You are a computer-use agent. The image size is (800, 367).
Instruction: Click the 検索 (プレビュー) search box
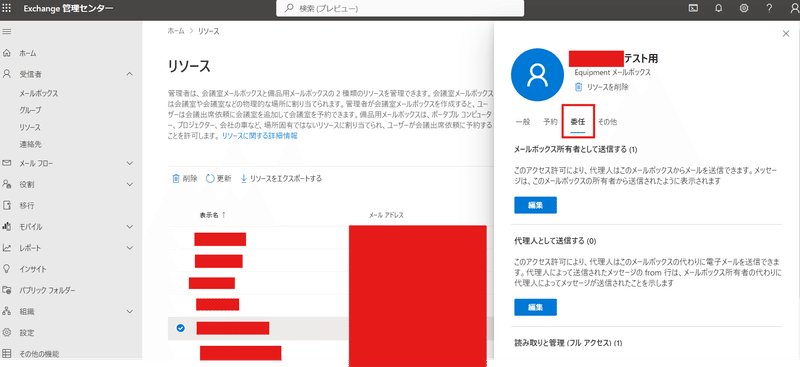click(400, 8)
